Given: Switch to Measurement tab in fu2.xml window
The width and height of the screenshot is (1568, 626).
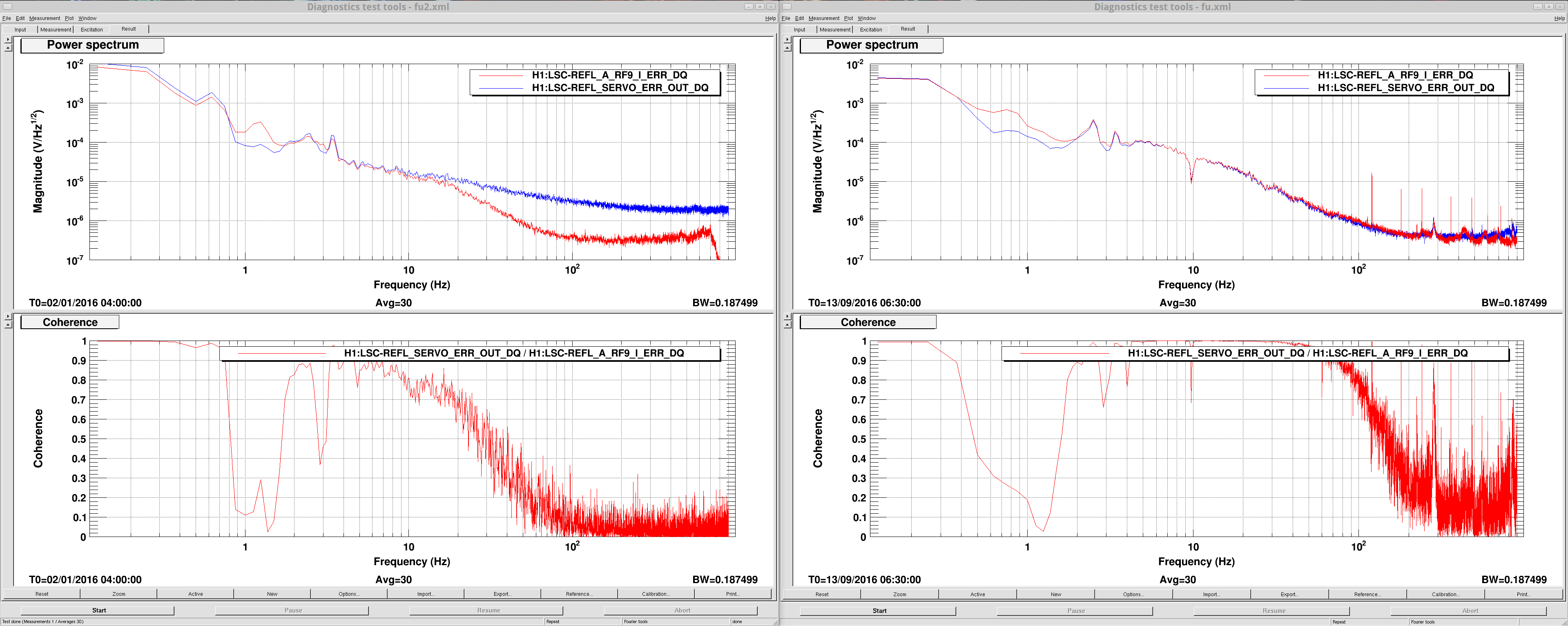Looking at the screenshot, I should tap(56, 29).
